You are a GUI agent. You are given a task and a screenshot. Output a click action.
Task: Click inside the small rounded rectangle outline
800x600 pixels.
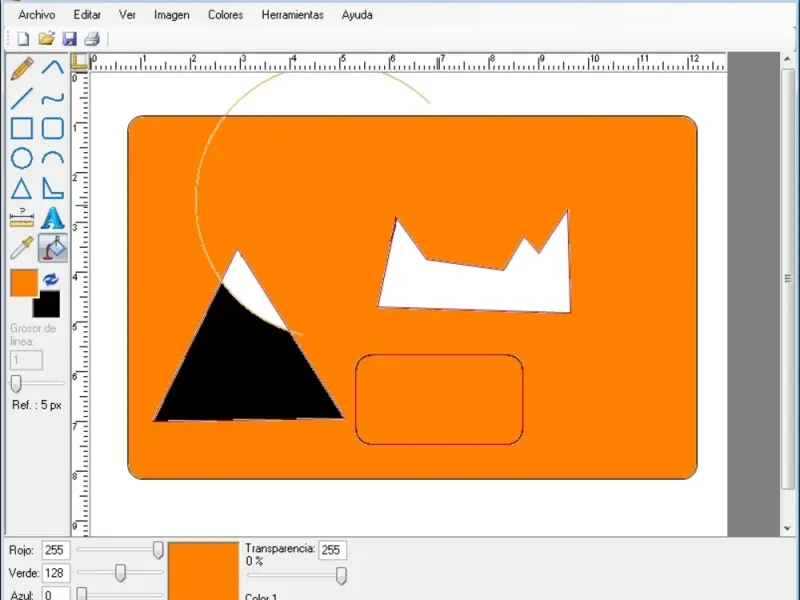click(x=439, y=399)
